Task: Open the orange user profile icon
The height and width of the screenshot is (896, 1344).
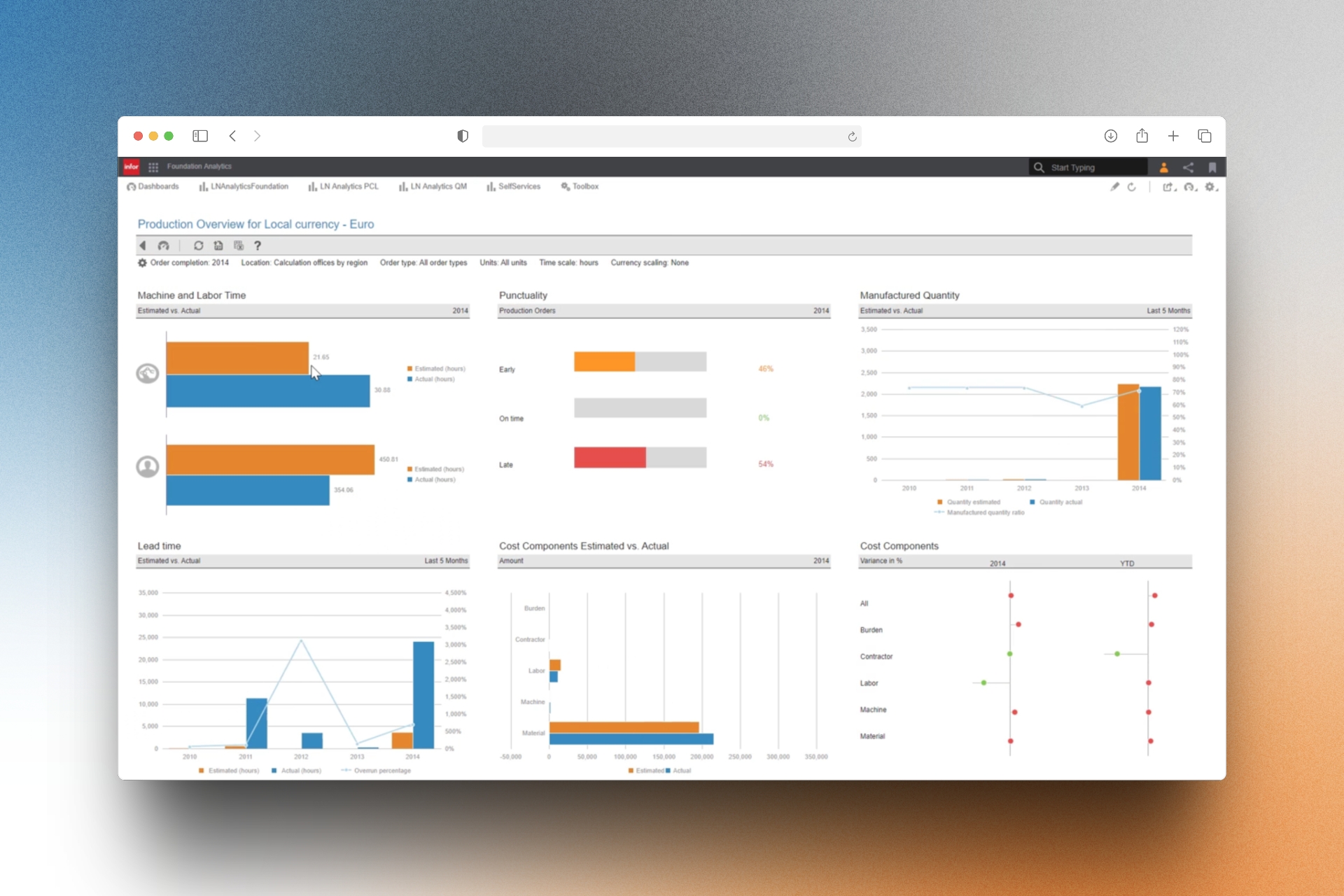Action: coord(1163,167)
